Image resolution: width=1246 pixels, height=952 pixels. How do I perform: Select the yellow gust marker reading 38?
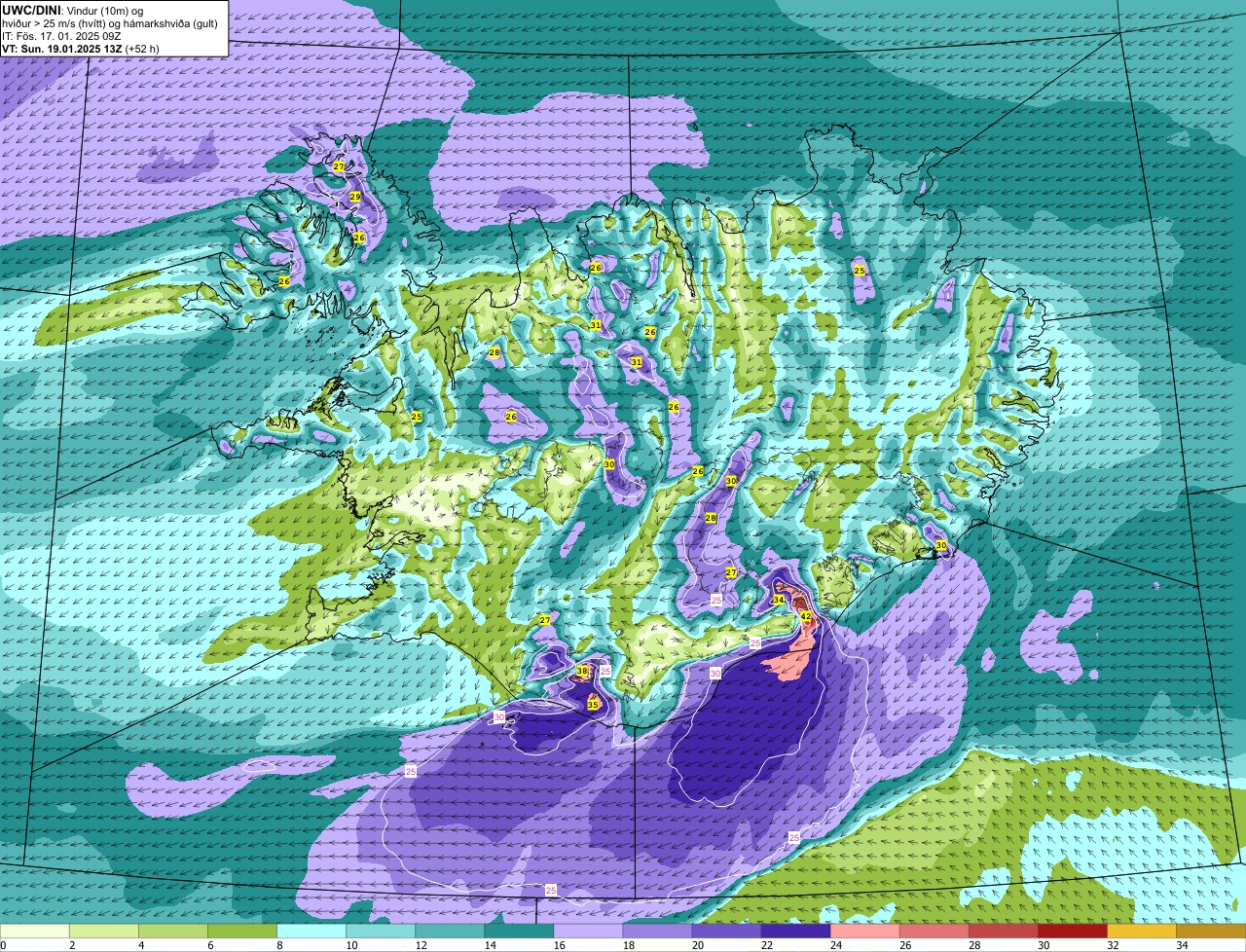coord(582,672)
